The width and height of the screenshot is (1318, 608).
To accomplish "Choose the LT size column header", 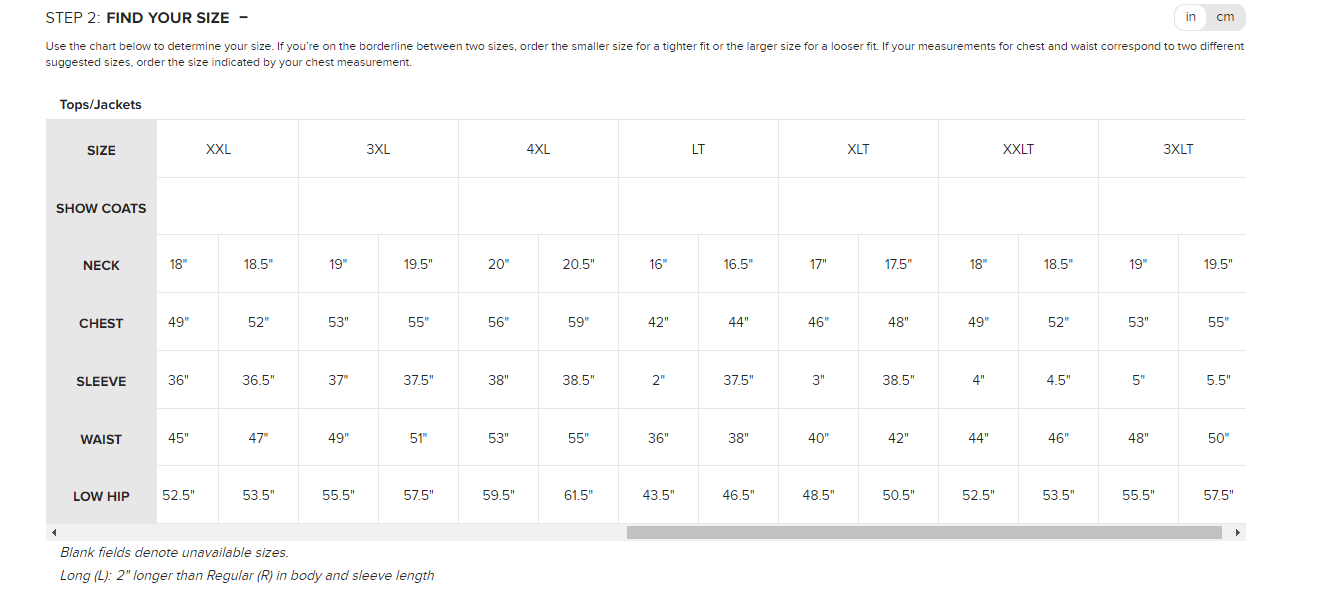I will pyautogui.click(x=698, y=149).
